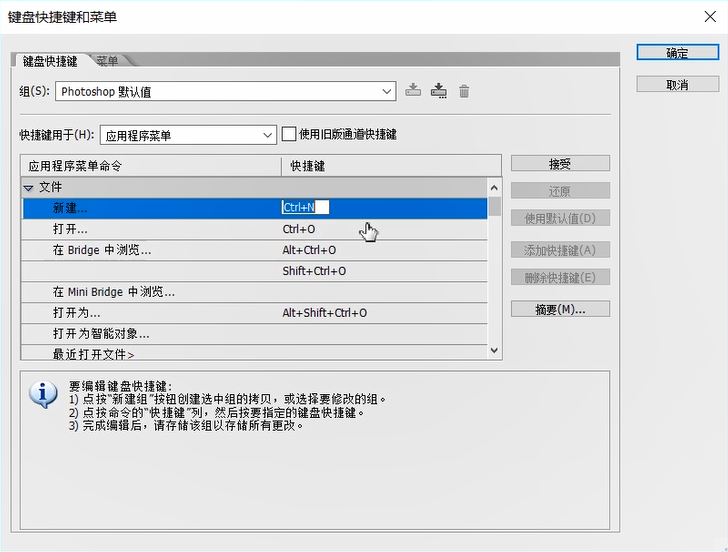The height and width of the screenshot is (552, 728).
Task: Click the 接受 button
Action: tap(560, 163)
